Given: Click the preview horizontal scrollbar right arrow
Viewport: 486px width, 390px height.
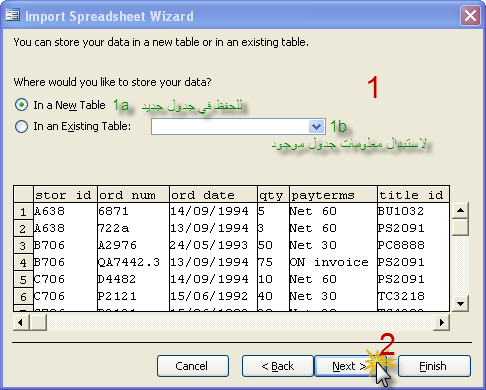Looking at the screenshot, I should (x=442, y=322).
